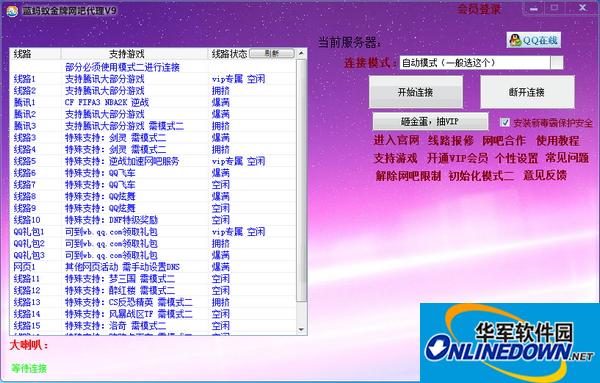Click the 开始连接 button
This screenshot has height=383, width=600.
pyautogui.click(x=416, y=92)
